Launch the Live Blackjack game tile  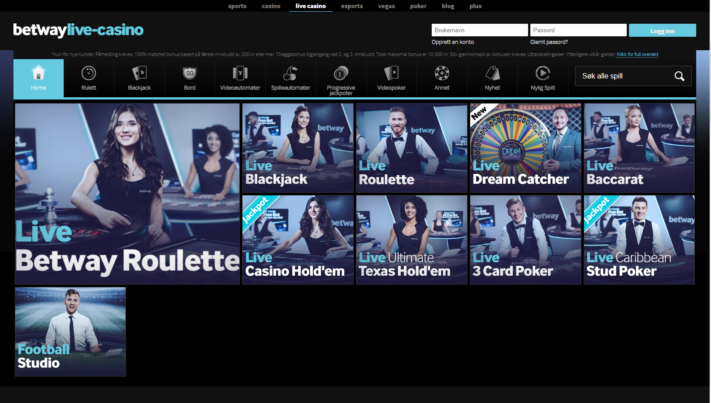point(297,148)
